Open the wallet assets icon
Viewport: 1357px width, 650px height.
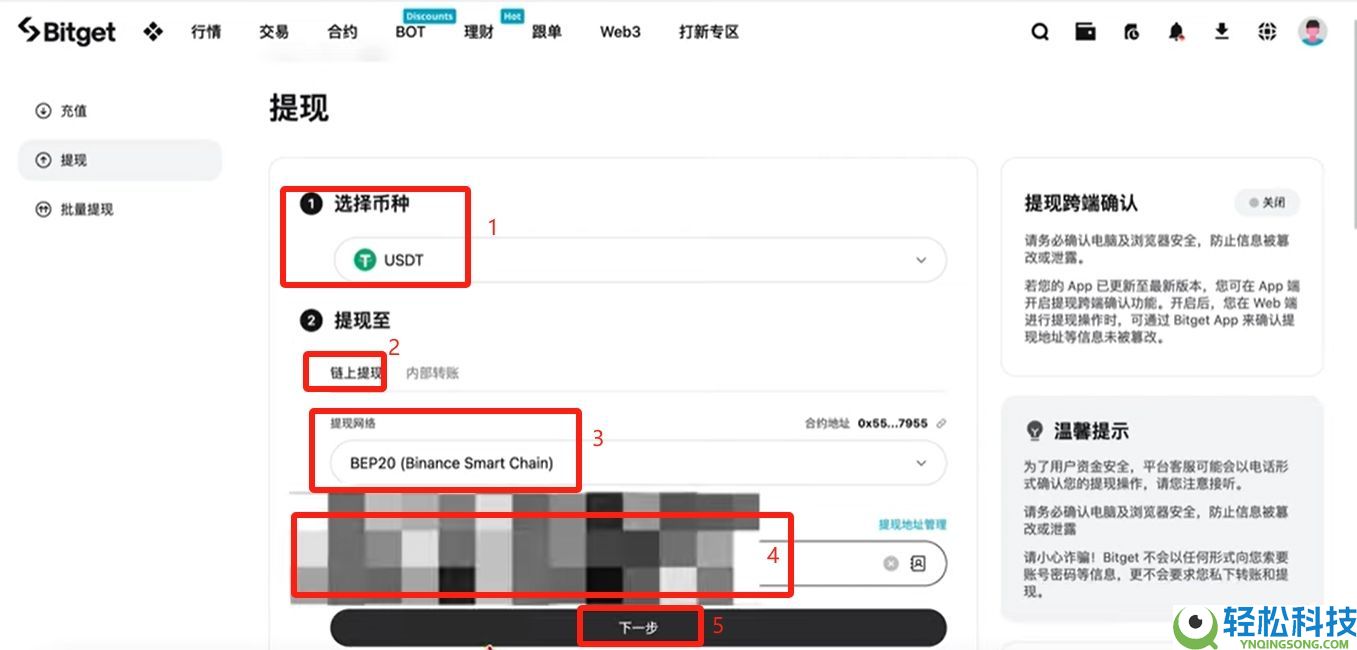[x=1085, y=31]
